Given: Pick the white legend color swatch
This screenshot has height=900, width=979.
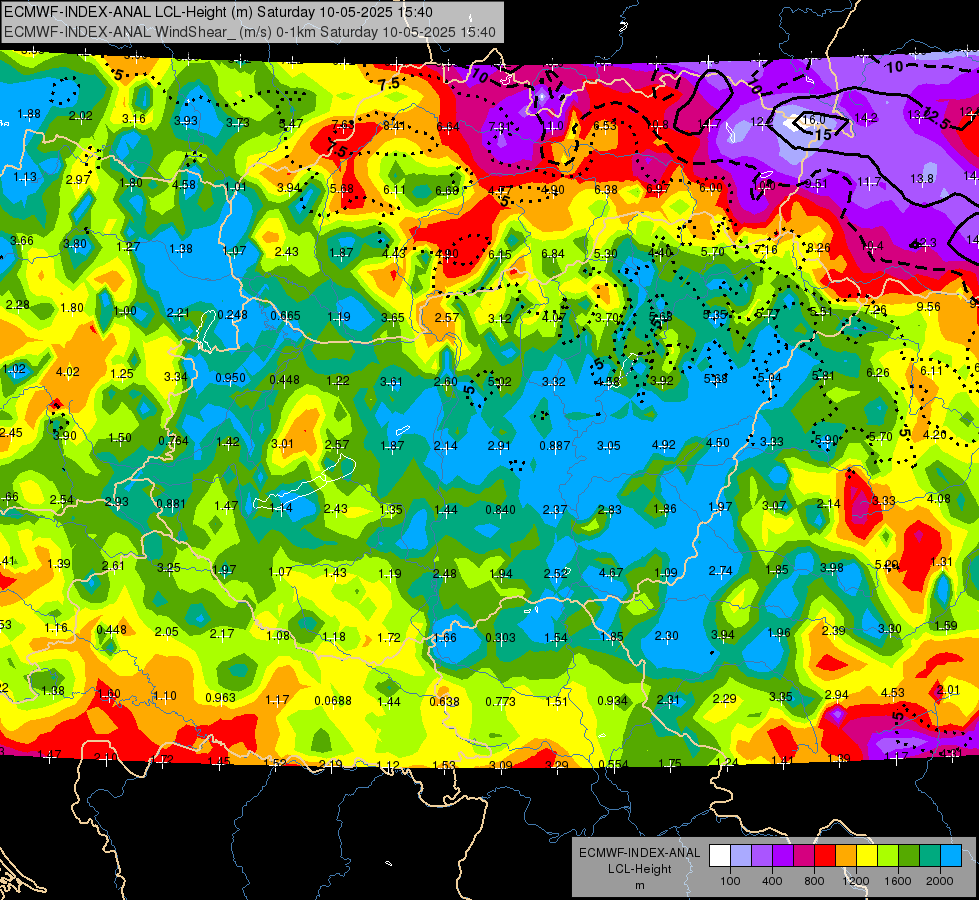Looking at the screenshot, I should coord(720,856).
